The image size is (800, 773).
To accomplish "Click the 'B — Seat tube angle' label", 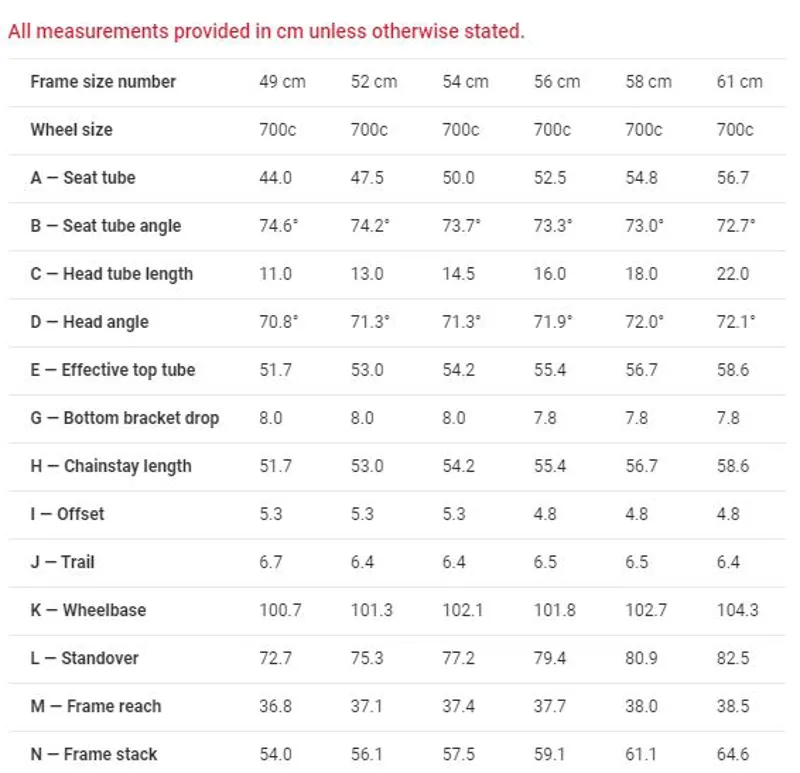I will pos(105,226).
